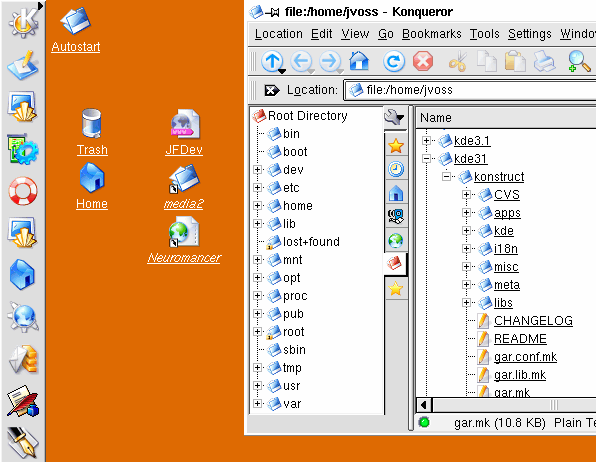
Task: Open the Tools menu
Action: (484, 34)
